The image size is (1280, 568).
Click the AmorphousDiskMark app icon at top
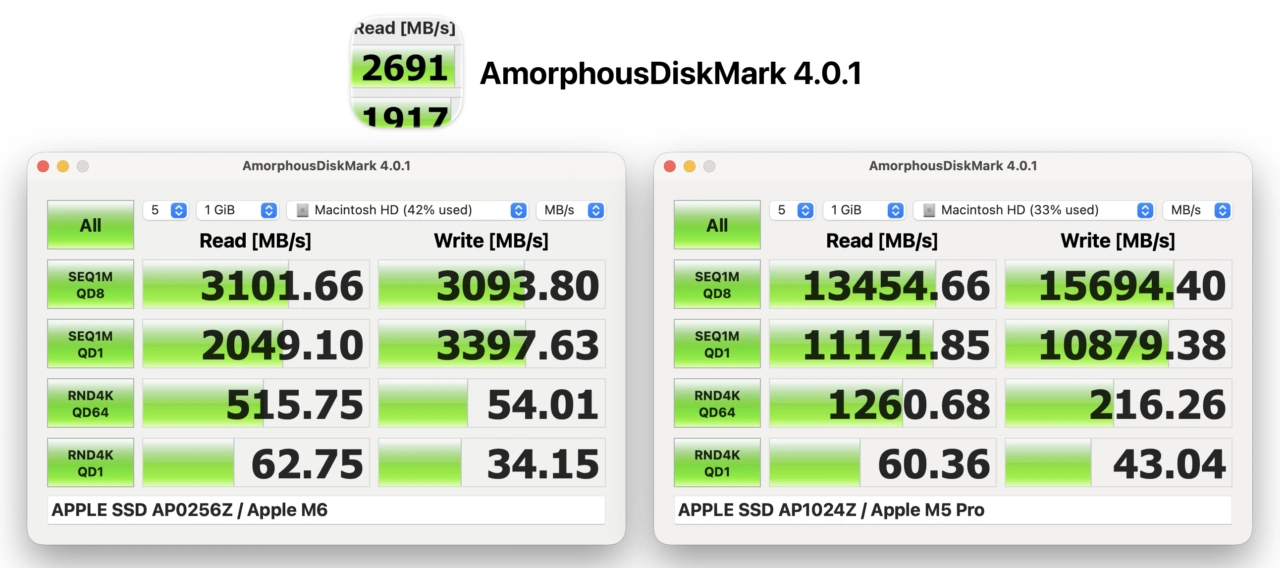click(406, 74)
